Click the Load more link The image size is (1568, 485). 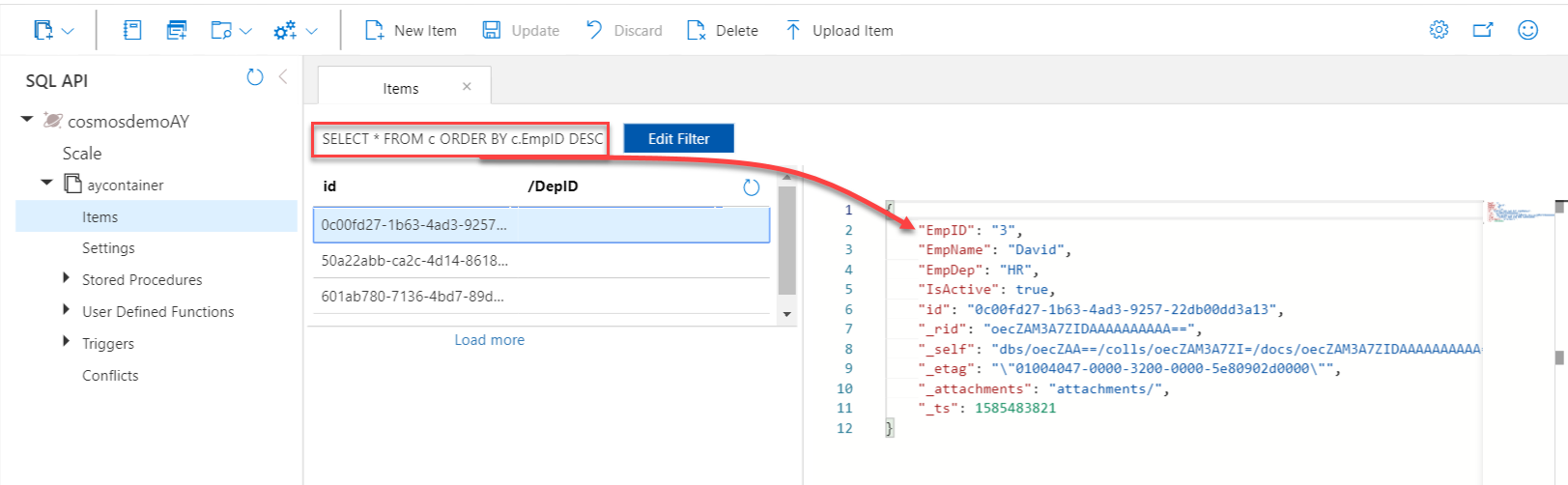click(489, 340)
